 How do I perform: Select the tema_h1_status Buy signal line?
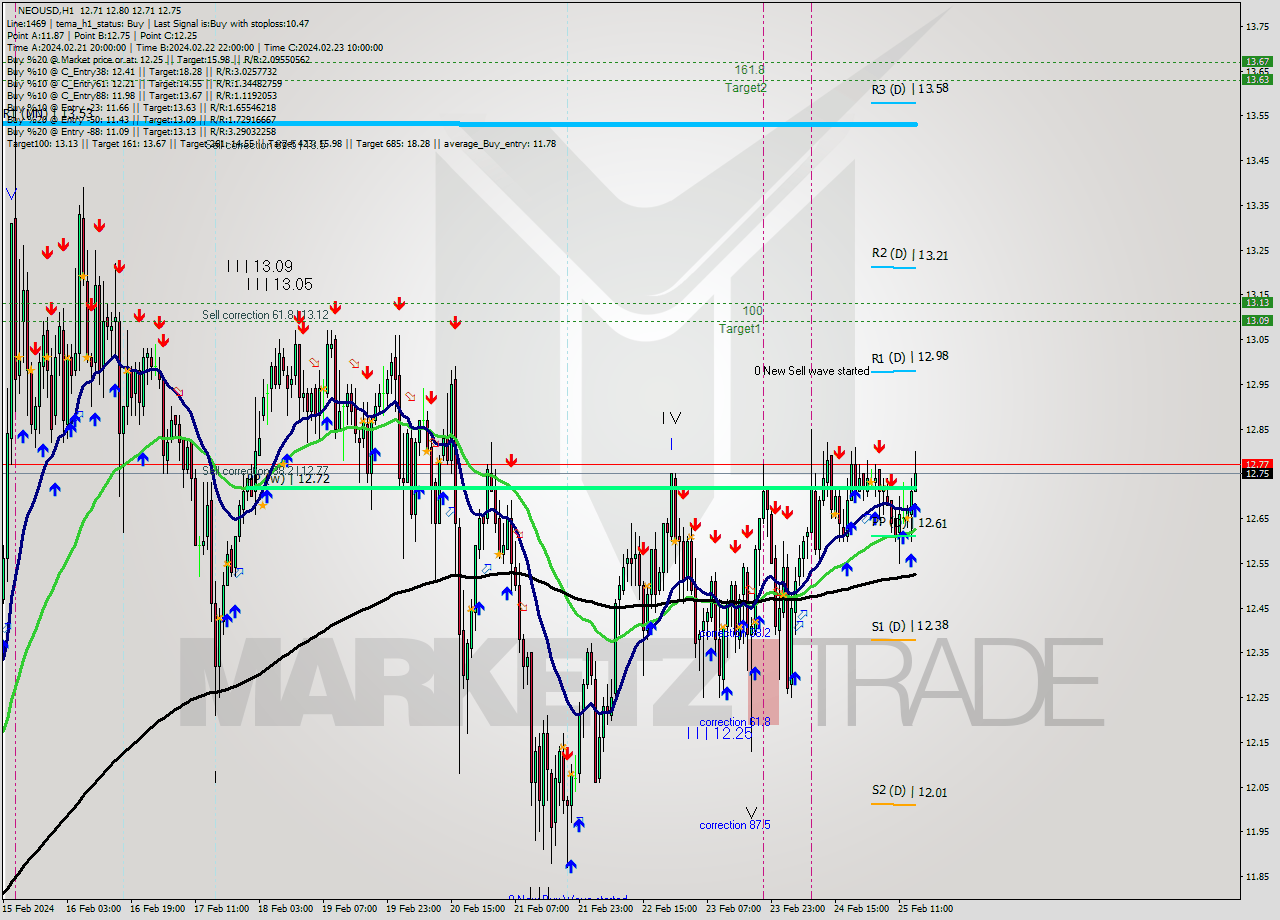click(157, 23)
